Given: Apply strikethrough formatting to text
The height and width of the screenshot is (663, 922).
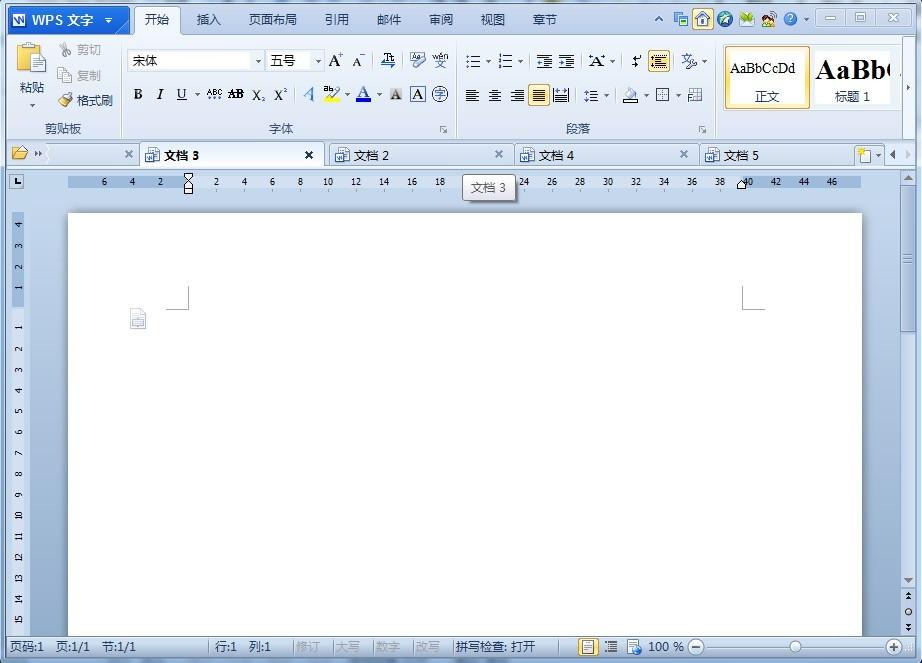Looking at the screenshot, I should point(236,94).
